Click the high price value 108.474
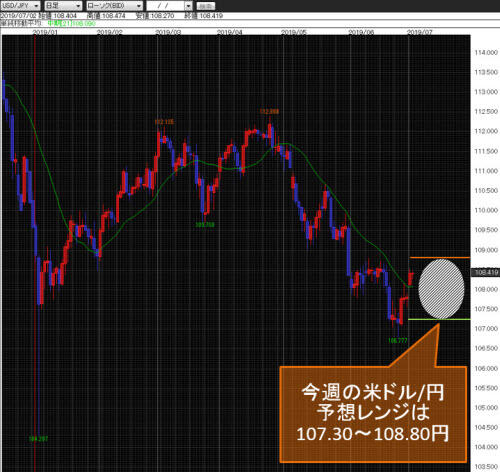Screen dimensions: 500x472 [114, 16]
